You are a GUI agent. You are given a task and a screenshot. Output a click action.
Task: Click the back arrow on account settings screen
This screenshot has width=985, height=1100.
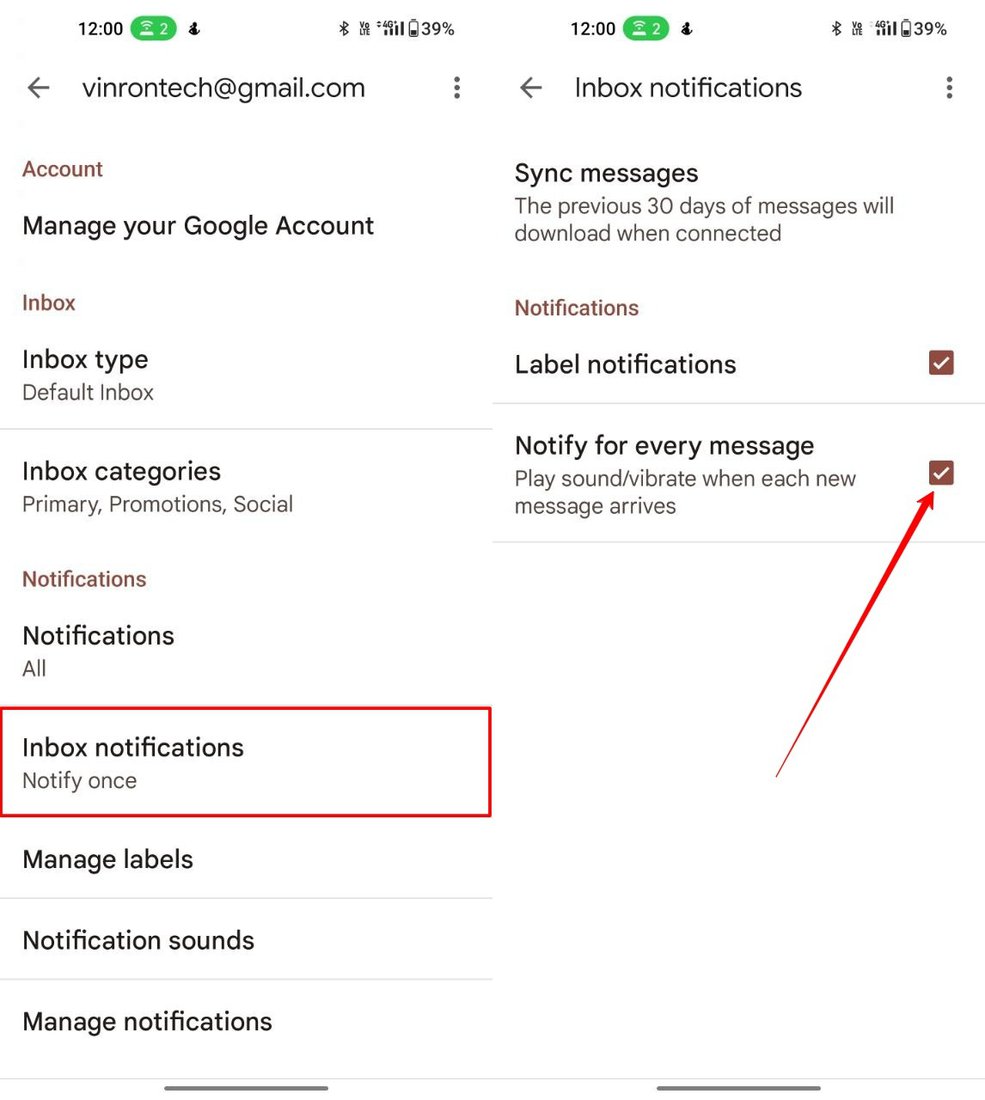pyautogui.click(x=38, y=88)
